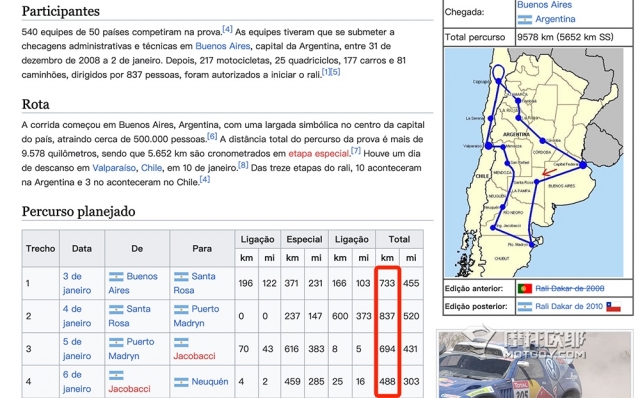Open 'Rali Dakar de 2010' next edition link
The height and width of the screenshot is (398, 640).
pos(569,307)
